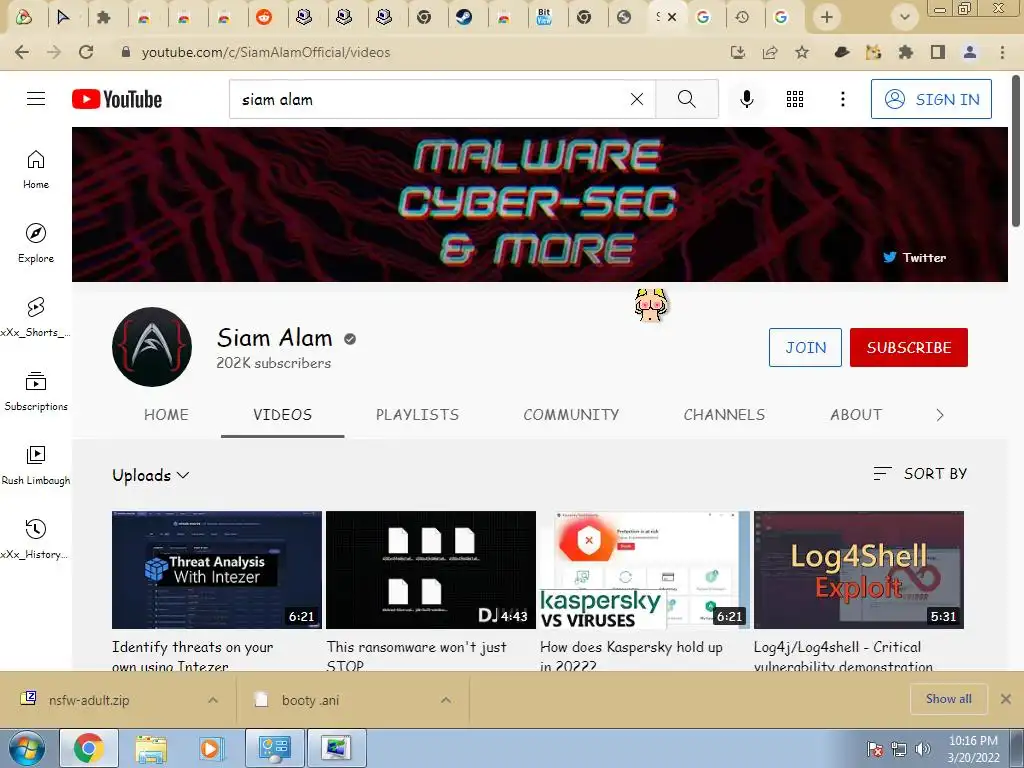Expand options for nsfw-adult.zip download
Viewport: 1024px width, 768px height.
pos(213,700)
